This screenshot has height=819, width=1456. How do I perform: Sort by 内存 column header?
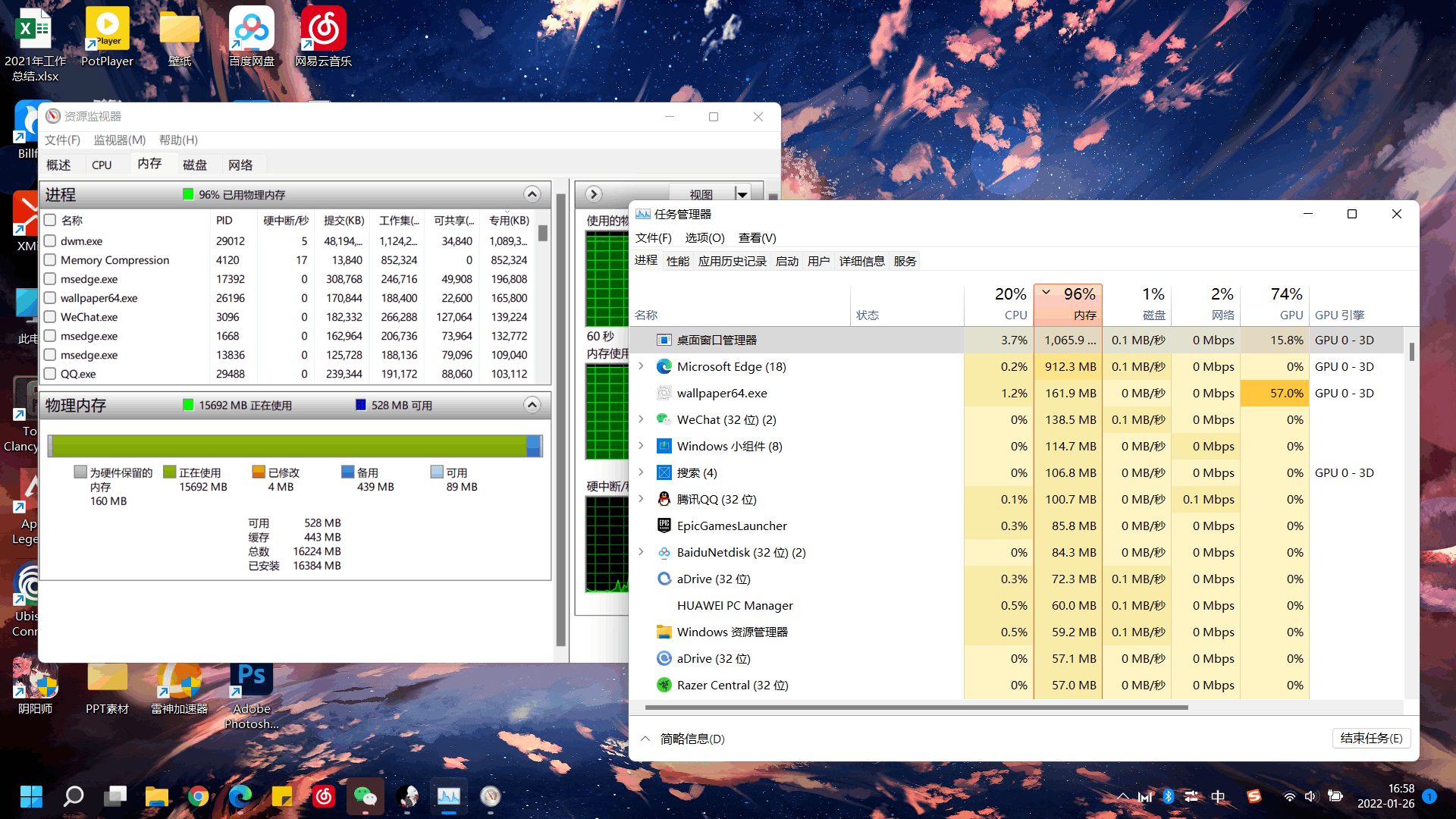(1068, 304)
